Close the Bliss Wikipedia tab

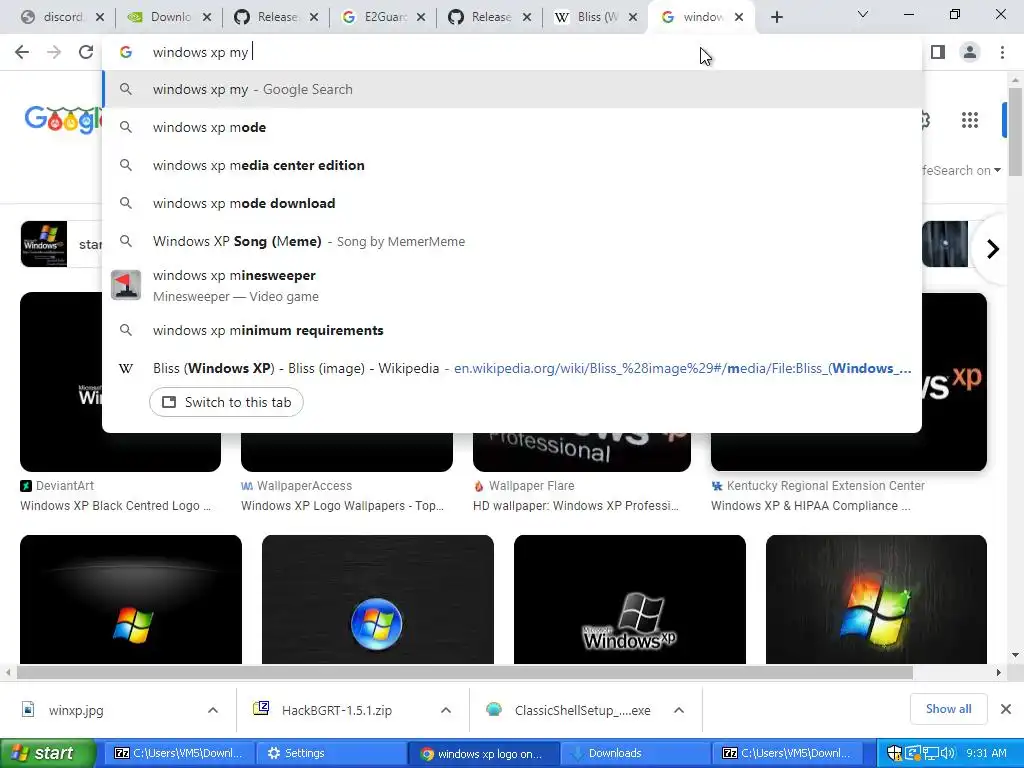coord(633,18)
